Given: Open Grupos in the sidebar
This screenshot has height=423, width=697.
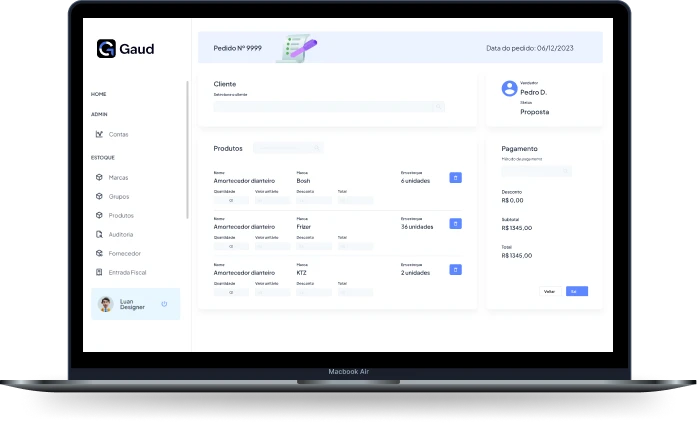Looking at the screenshot, I should click(118, 196).
